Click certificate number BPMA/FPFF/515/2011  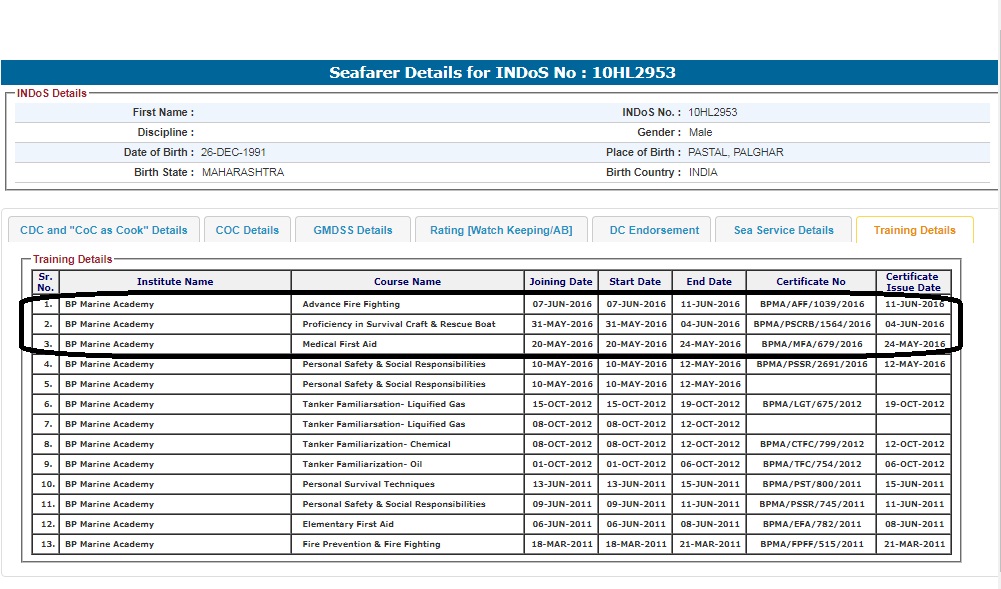click(811, 544)
